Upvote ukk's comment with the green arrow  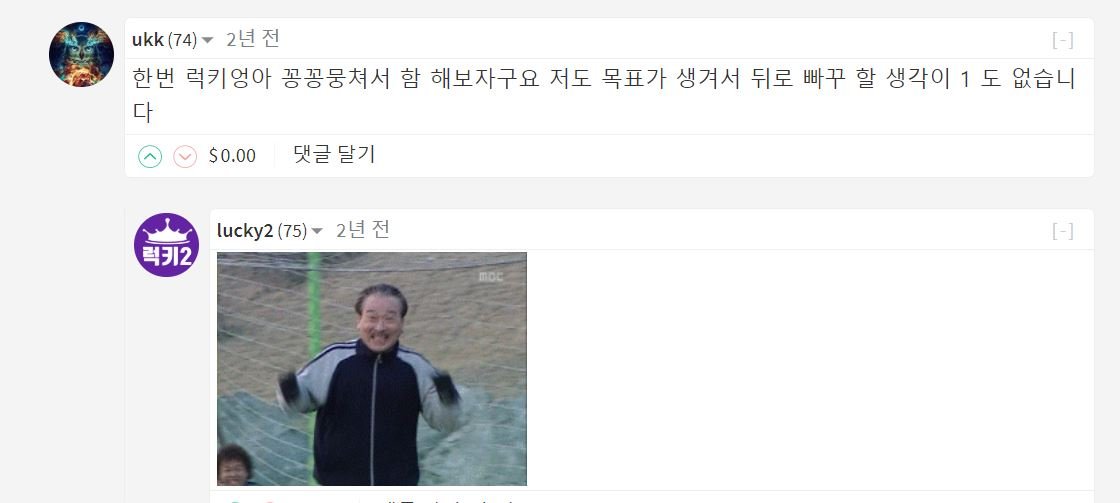(150, 156)
